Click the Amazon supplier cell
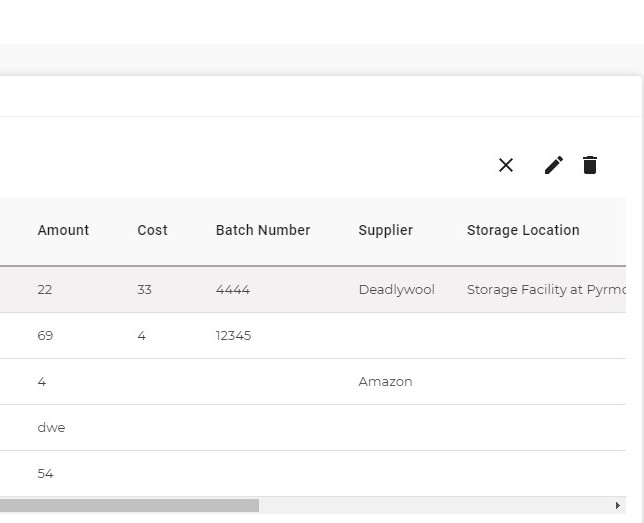 [x=385, y=382]
